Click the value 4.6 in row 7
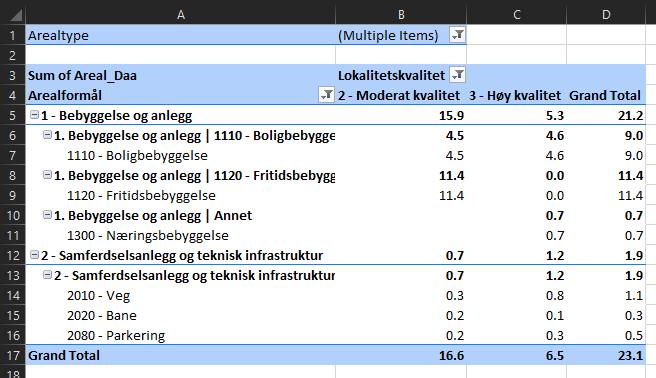Screen dimensions: 656x378 pos(555,156)
